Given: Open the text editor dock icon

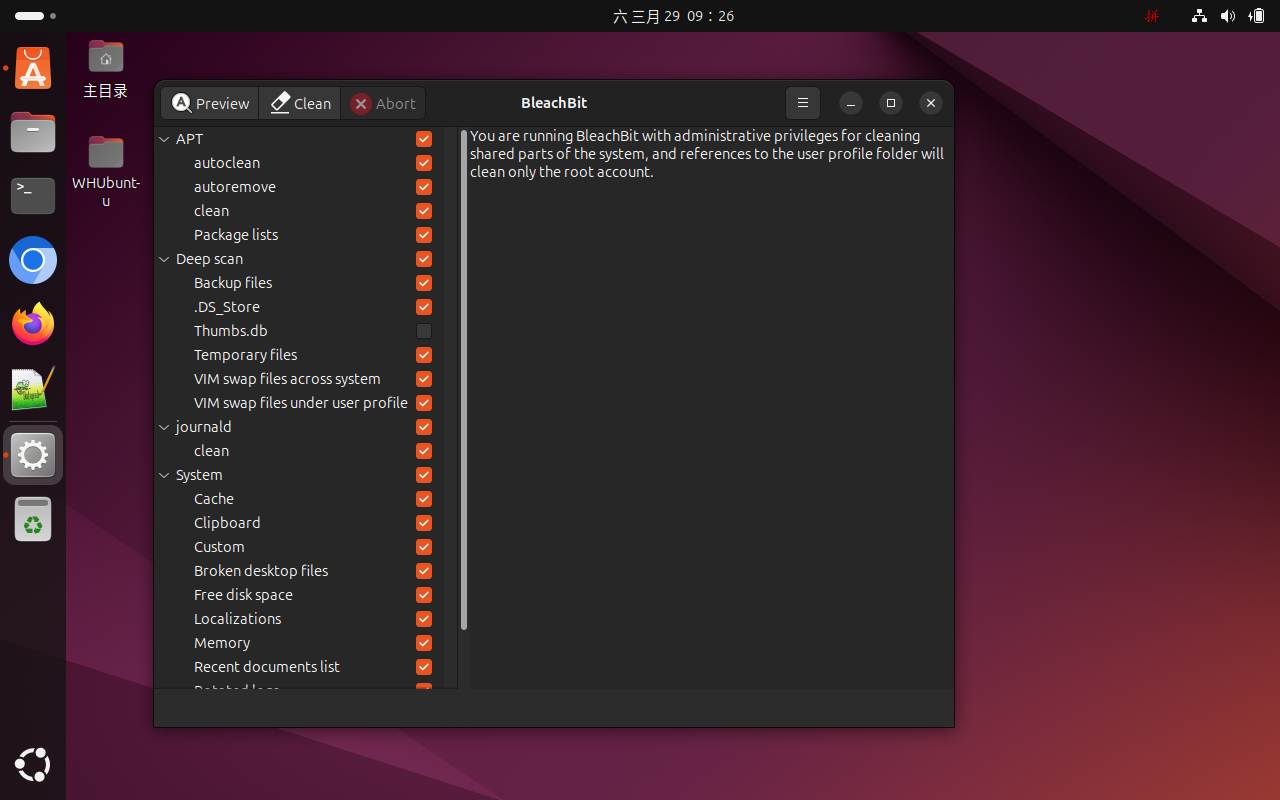Looking at the screenshot, I should point(33,389).
